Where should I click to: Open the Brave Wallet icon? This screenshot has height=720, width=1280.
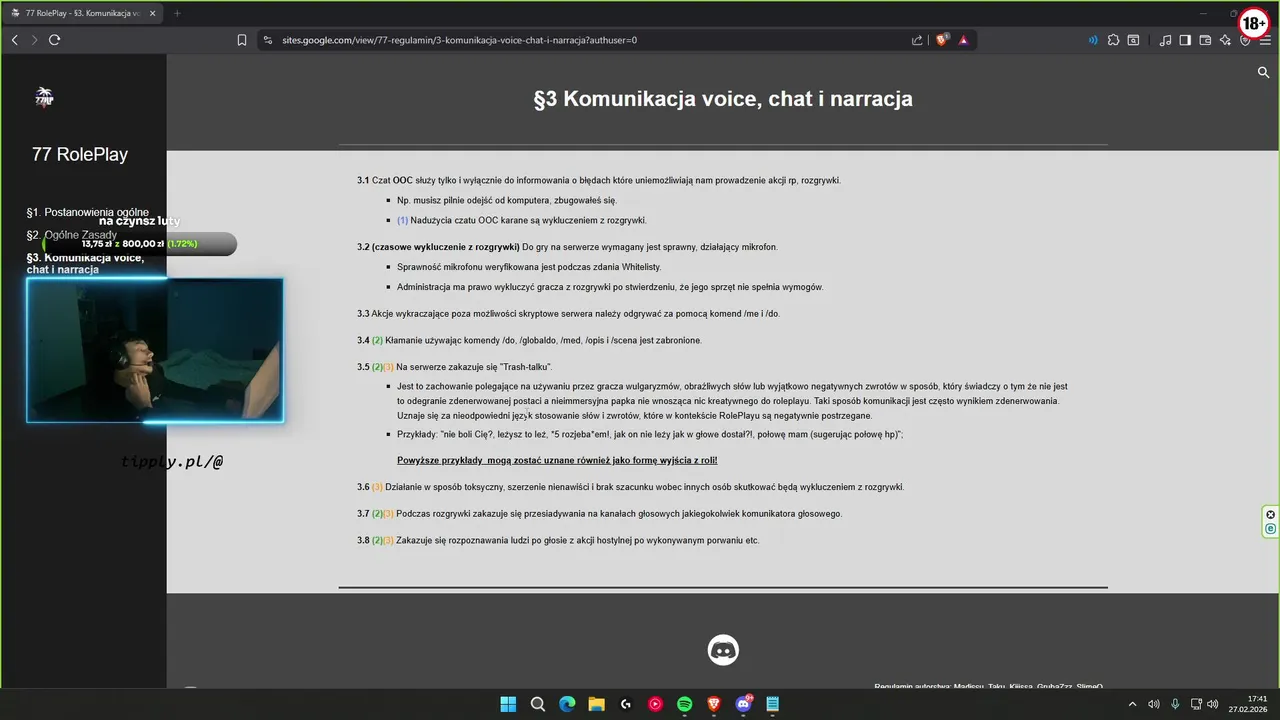1205,40
